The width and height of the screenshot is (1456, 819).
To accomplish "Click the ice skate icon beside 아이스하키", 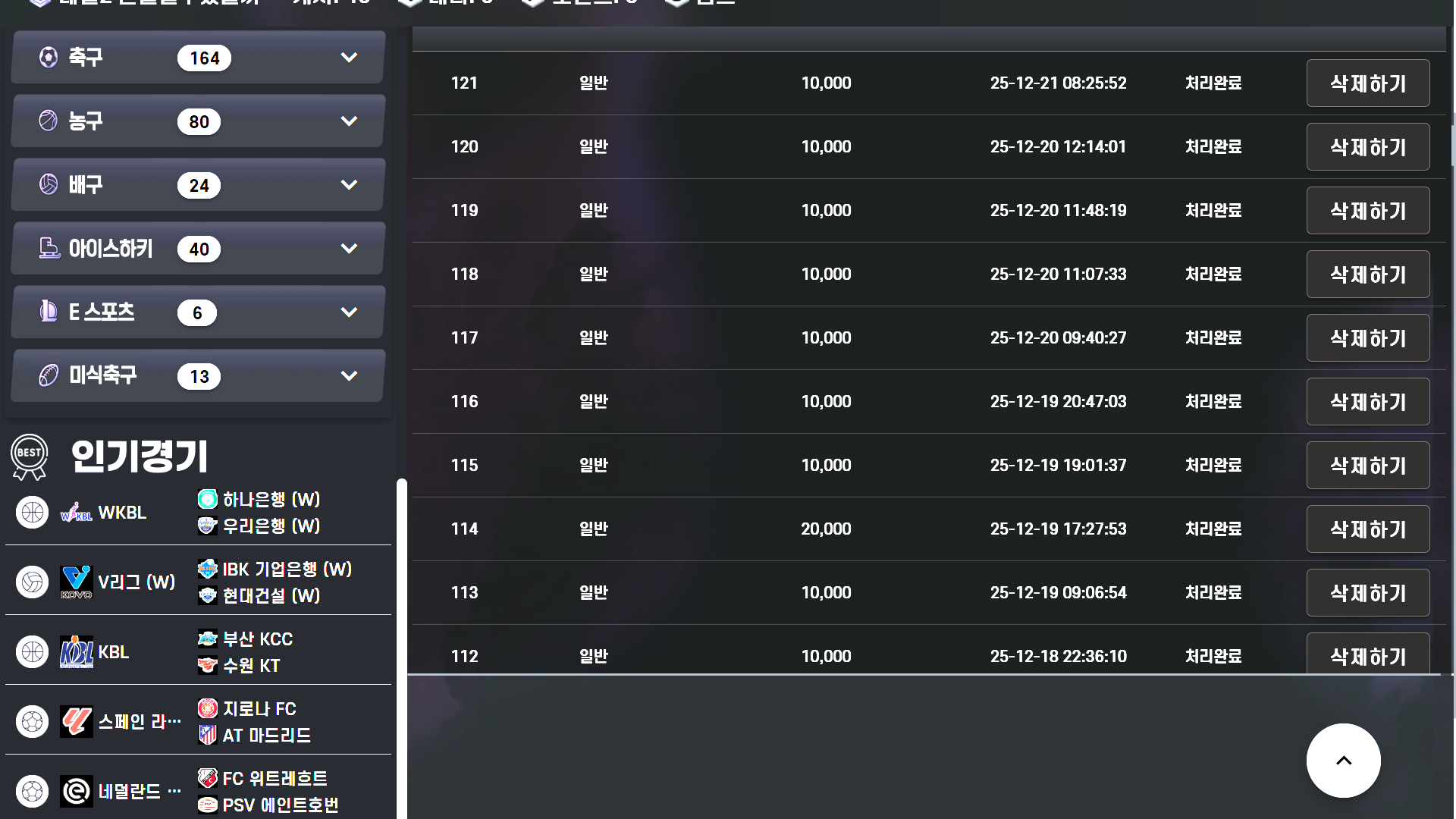I will click(49, 249).
